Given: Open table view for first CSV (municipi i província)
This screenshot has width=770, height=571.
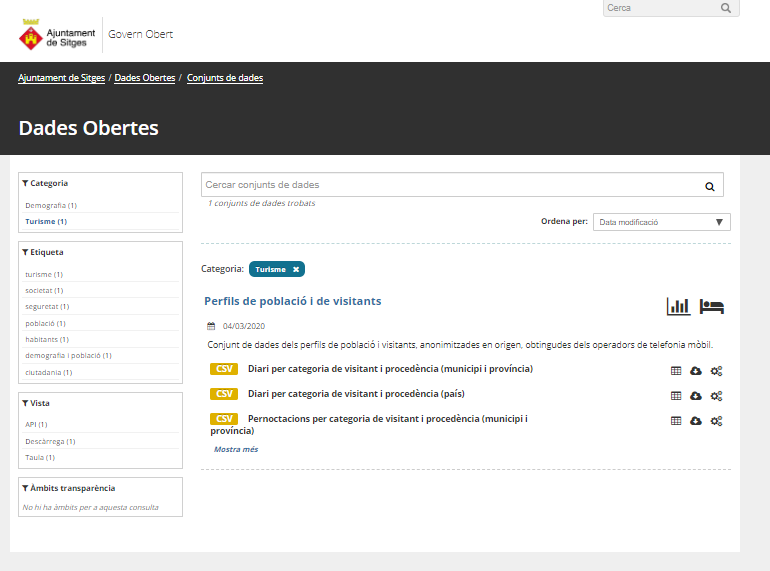Looking at the screenshot, I should click(676, 370).
